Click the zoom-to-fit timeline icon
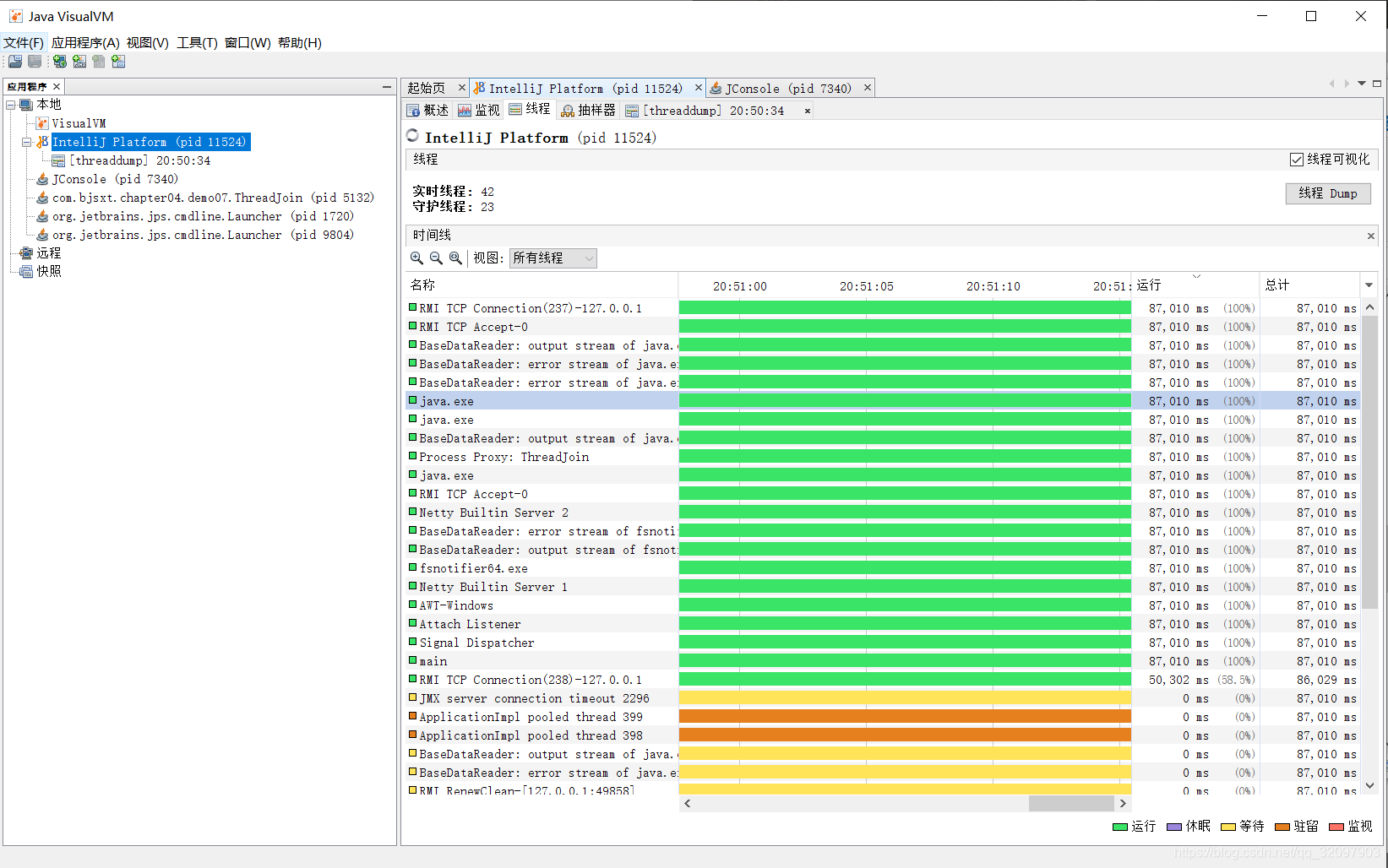This screenshot has width=1388, height=868. point(455,258)
